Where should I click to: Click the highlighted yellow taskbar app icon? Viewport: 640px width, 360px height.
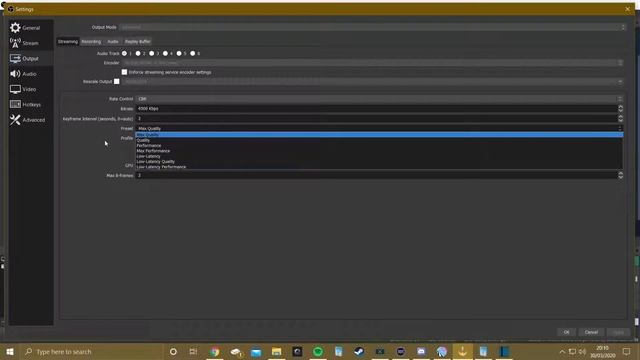(x=462, y=351)
